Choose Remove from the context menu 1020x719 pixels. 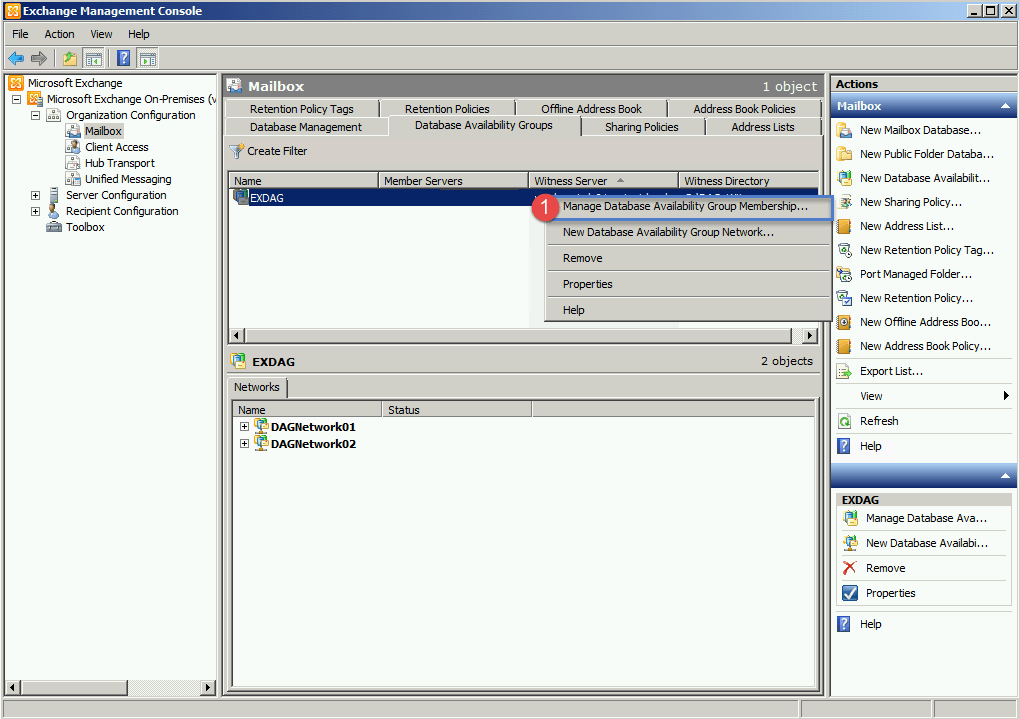pyautogui.click(x=688, y=258)
